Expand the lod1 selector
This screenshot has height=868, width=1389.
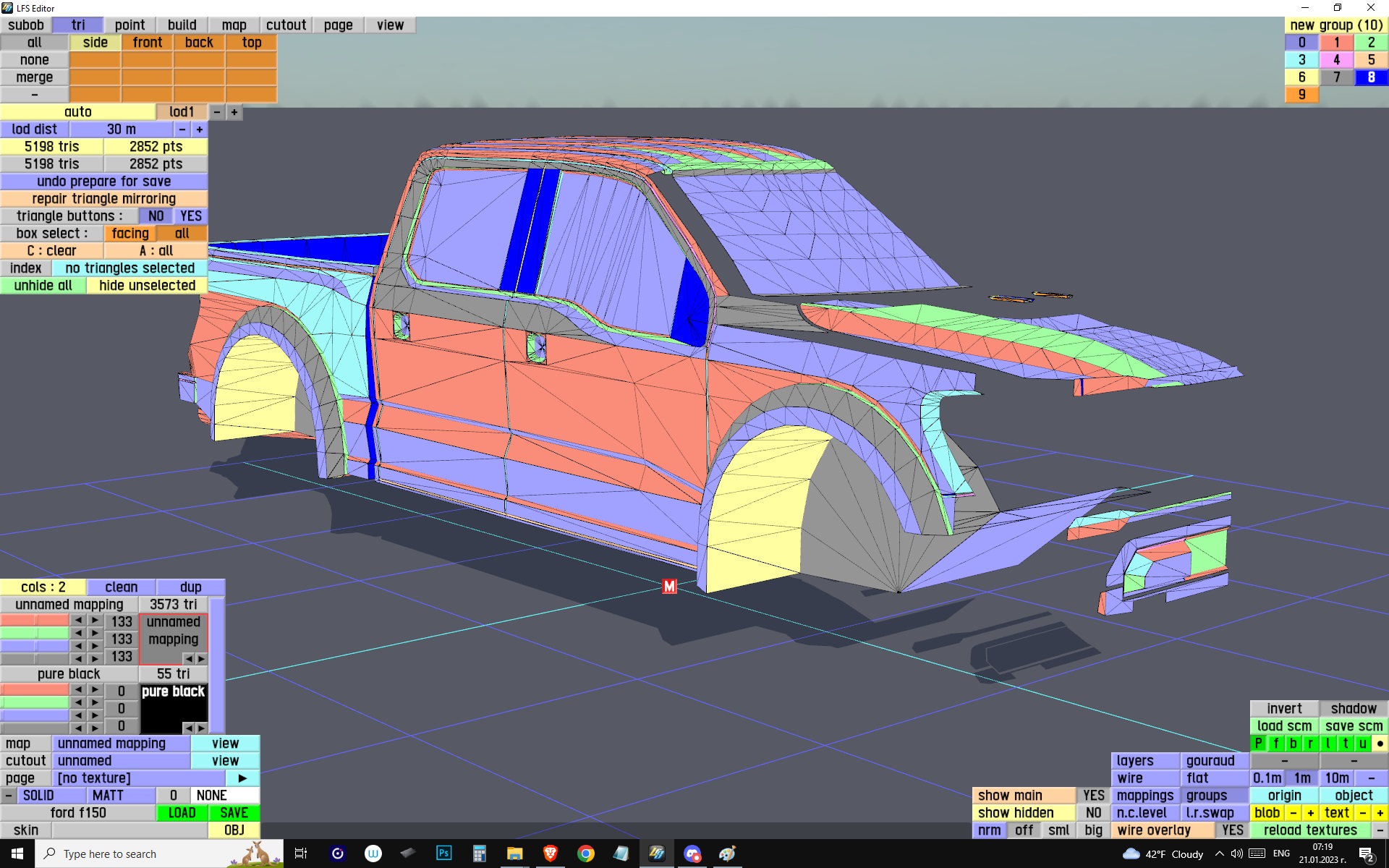click(x=182, y=112)
